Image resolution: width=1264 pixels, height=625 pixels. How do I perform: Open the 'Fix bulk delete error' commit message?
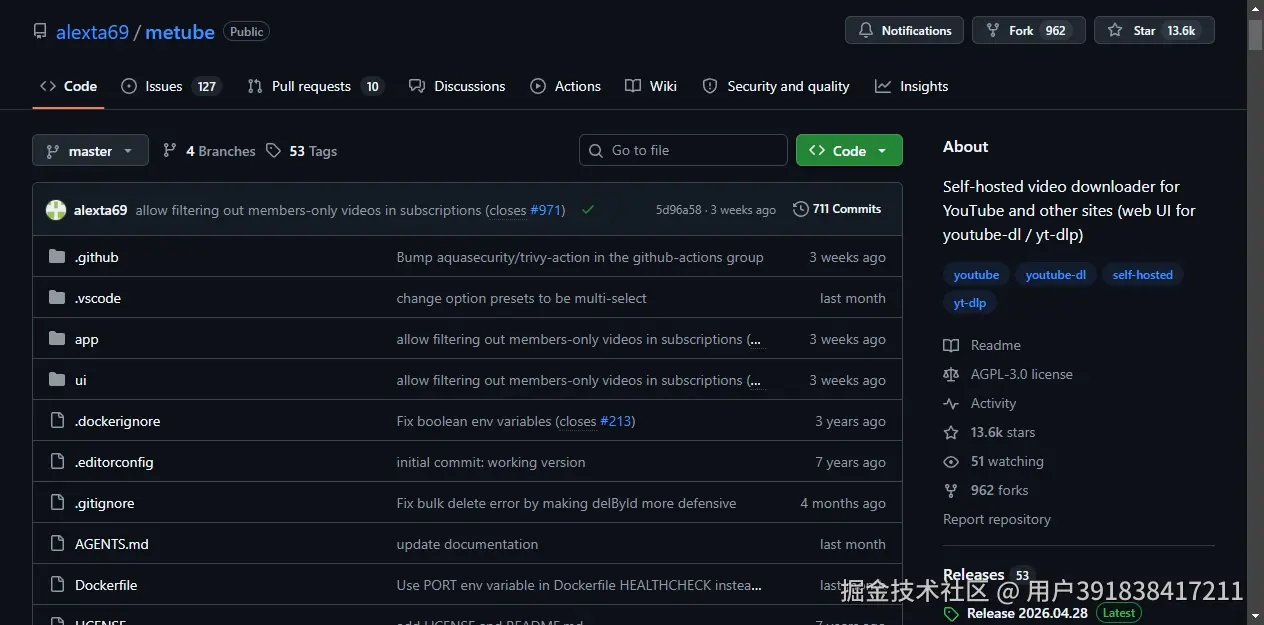[x=566, y=503]
